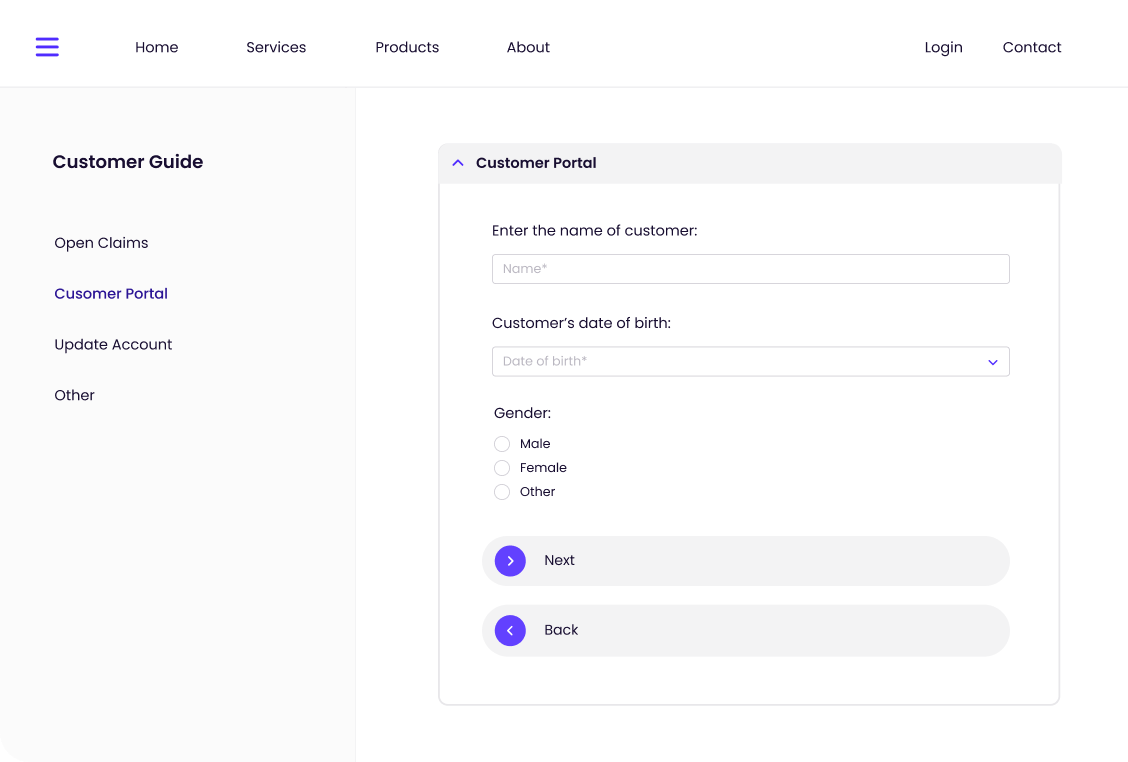
Task: Open Update Account in sidebar
Action: coord(113,345)
